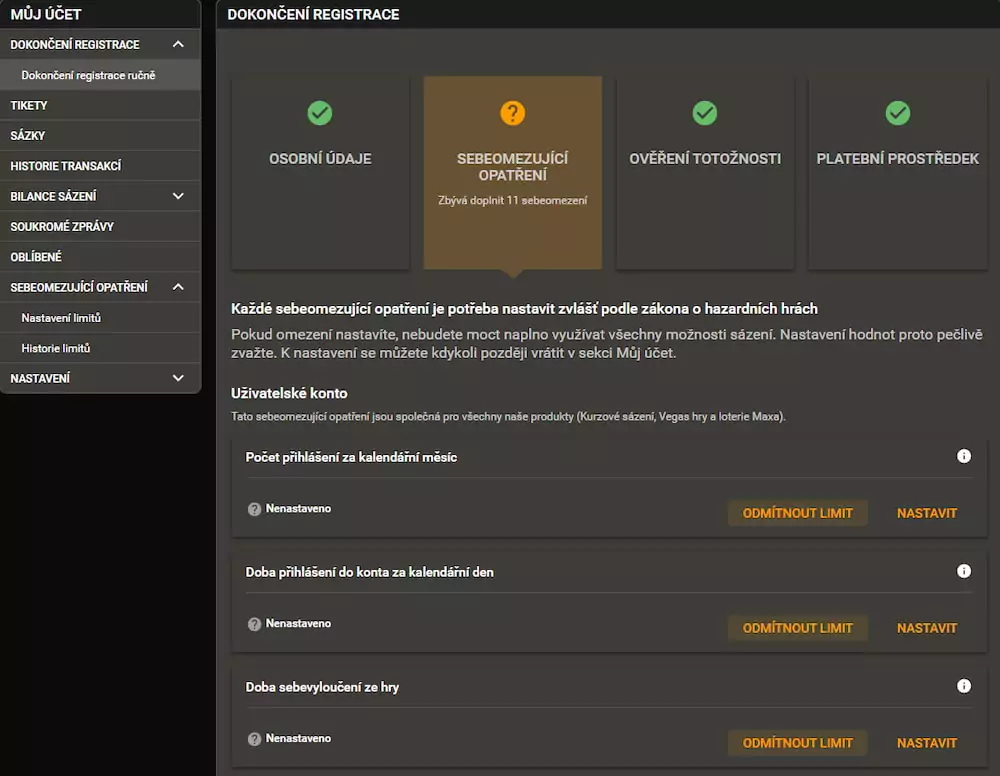Click the green checkmark on Osobní údaje step
This screenshot has width=1000, height=776.
click(x=320, y=113)
